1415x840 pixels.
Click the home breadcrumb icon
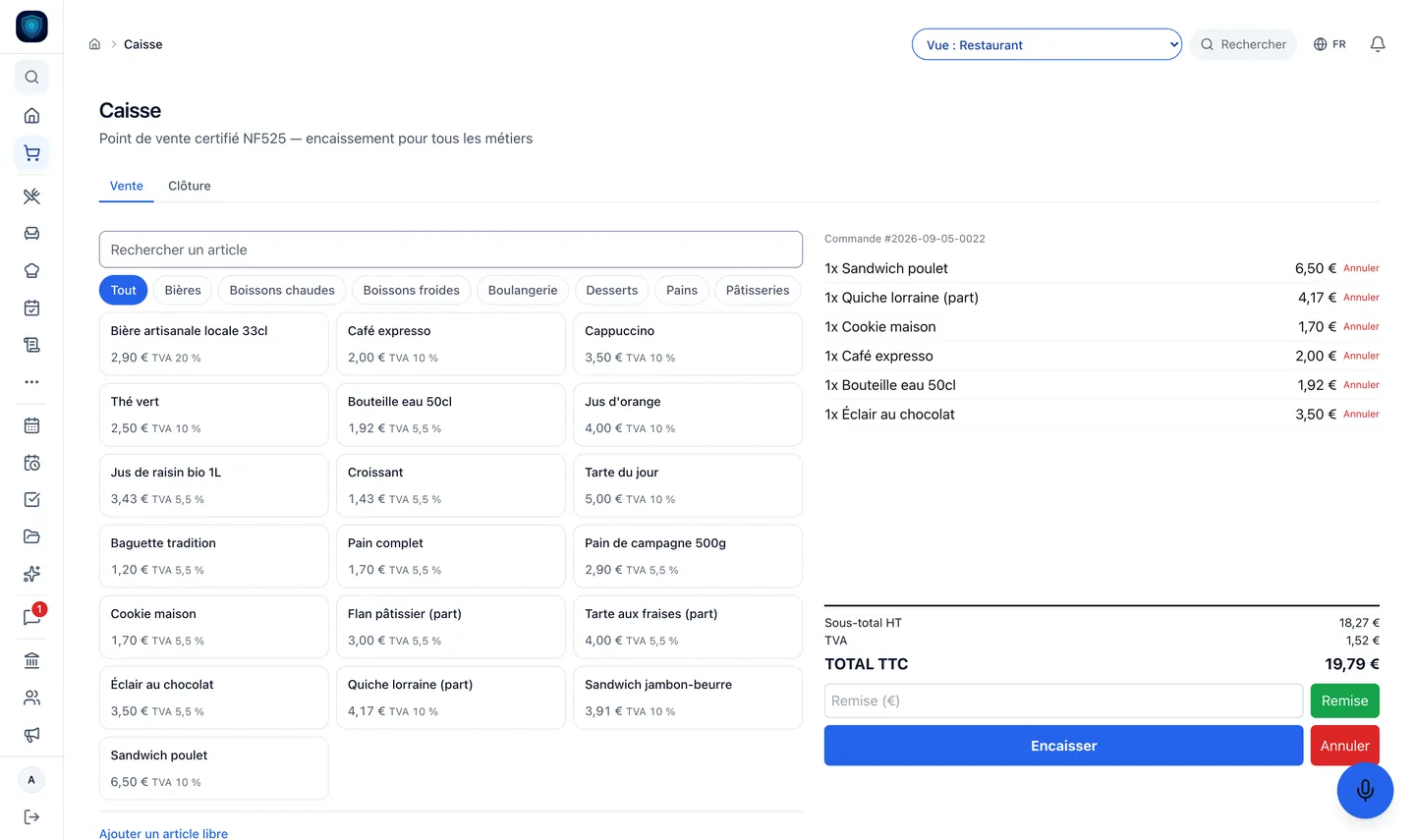coord(94,44)
